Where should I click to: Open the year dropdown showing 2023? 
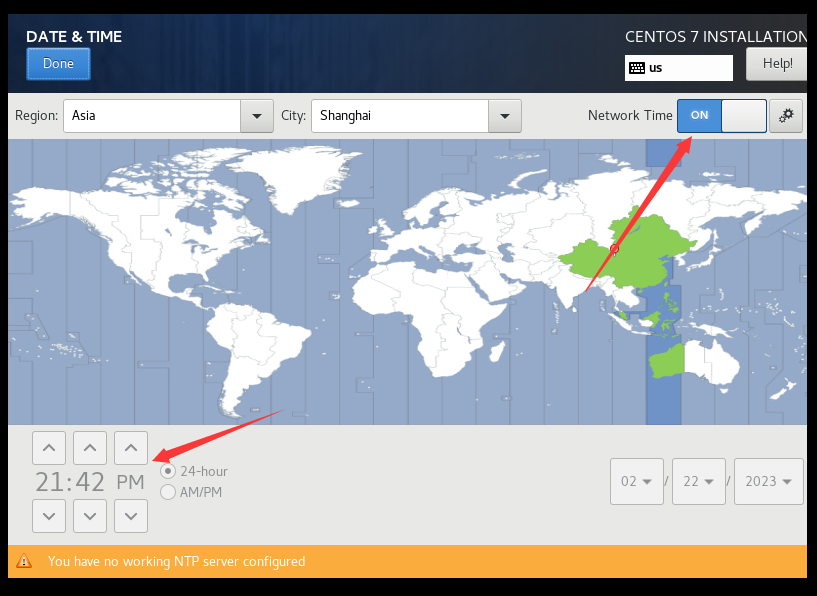(x=769, y=481)
